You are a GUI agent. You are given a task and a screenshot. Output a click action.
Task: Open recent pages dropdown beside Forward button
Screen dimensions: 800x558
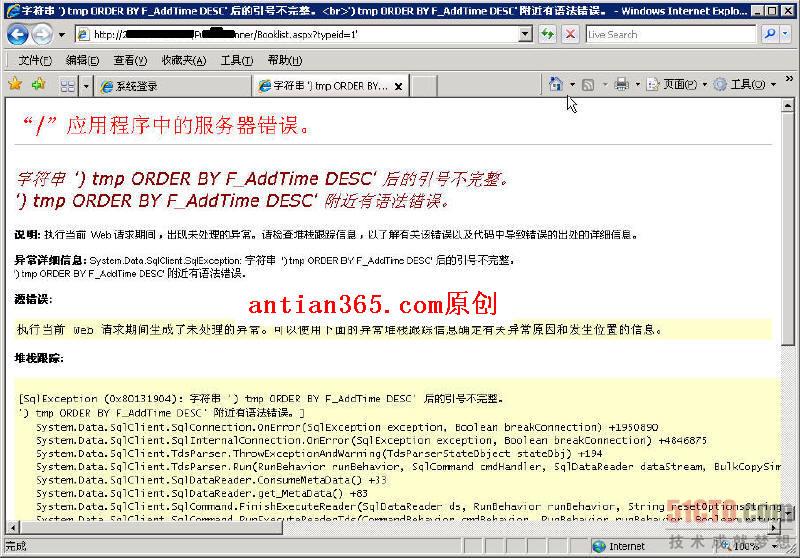tap(62, 35)
